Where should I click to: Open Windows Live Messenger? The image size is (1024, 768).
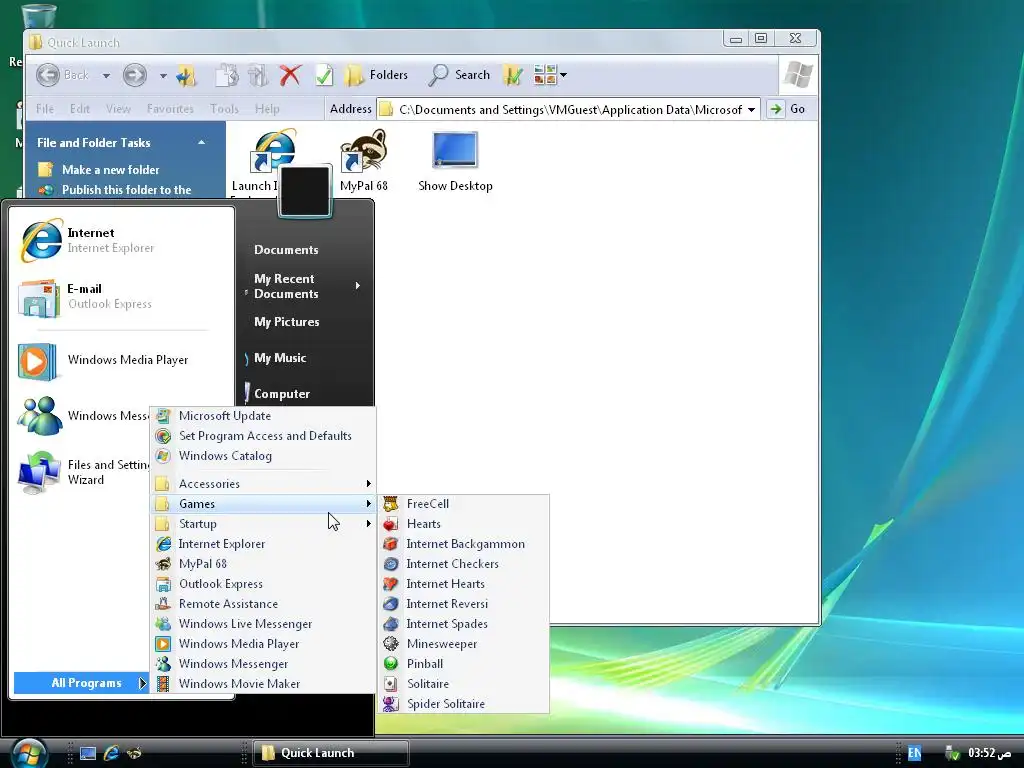pyautogui.click(x=263, y=624)
